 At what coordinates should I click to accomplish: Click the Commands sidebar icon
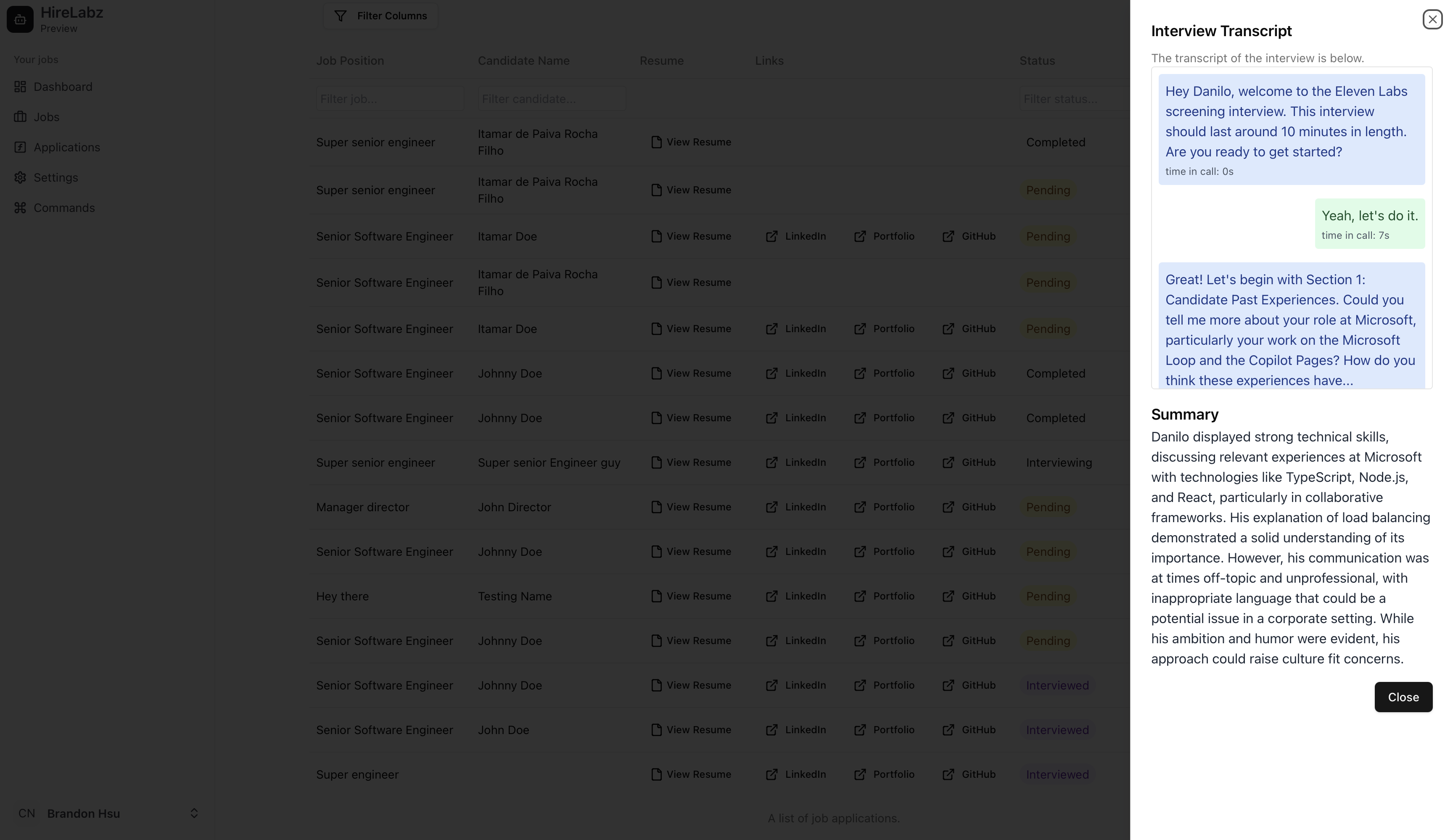pos(20,208)
